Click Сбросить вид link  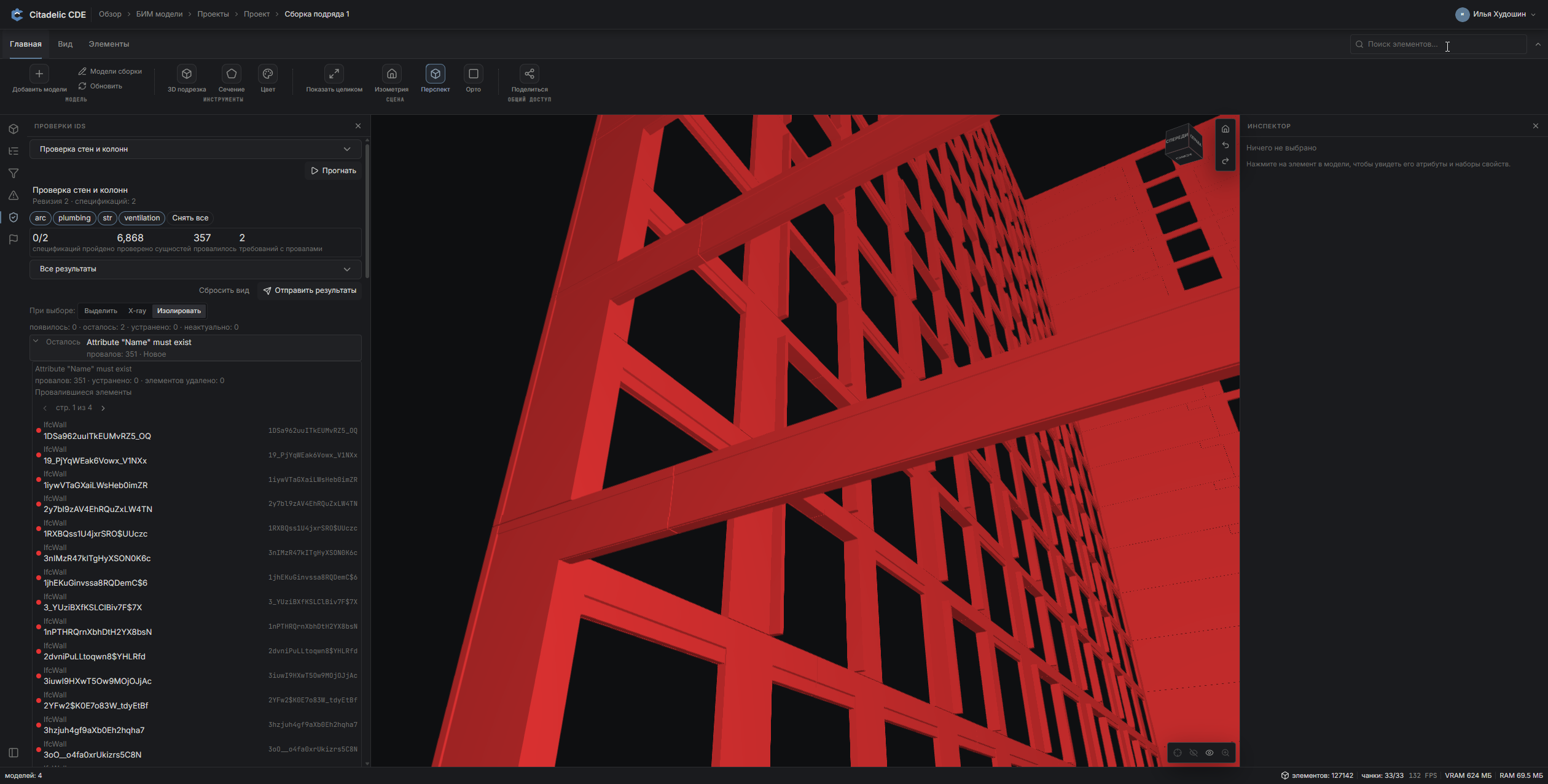(x=224, y=290)
